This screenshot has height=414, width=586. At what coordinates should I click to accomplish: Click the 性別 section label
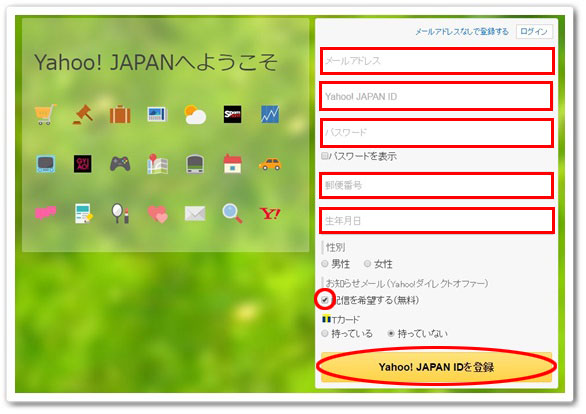[336, 247]
